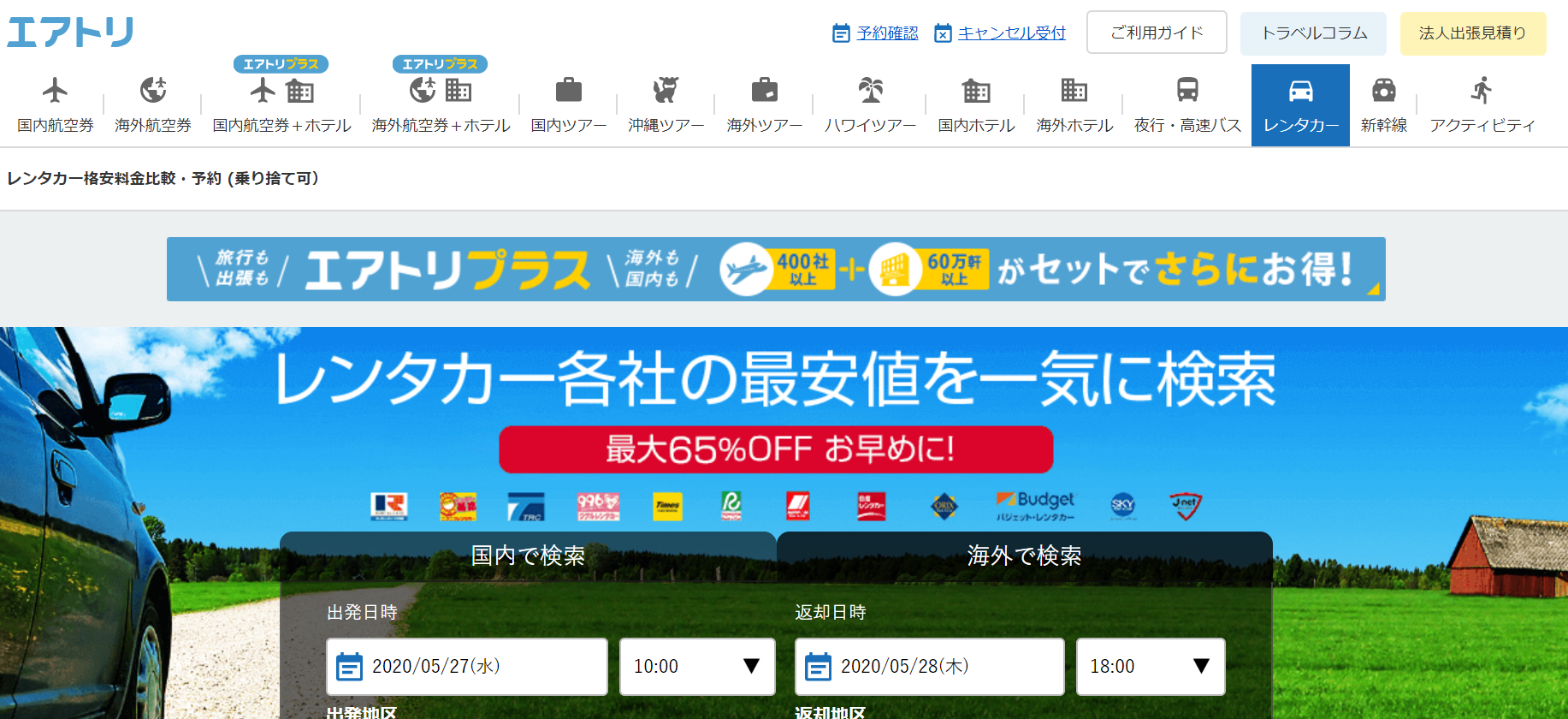Open 新幹線 train icon

click(1384, 90)
